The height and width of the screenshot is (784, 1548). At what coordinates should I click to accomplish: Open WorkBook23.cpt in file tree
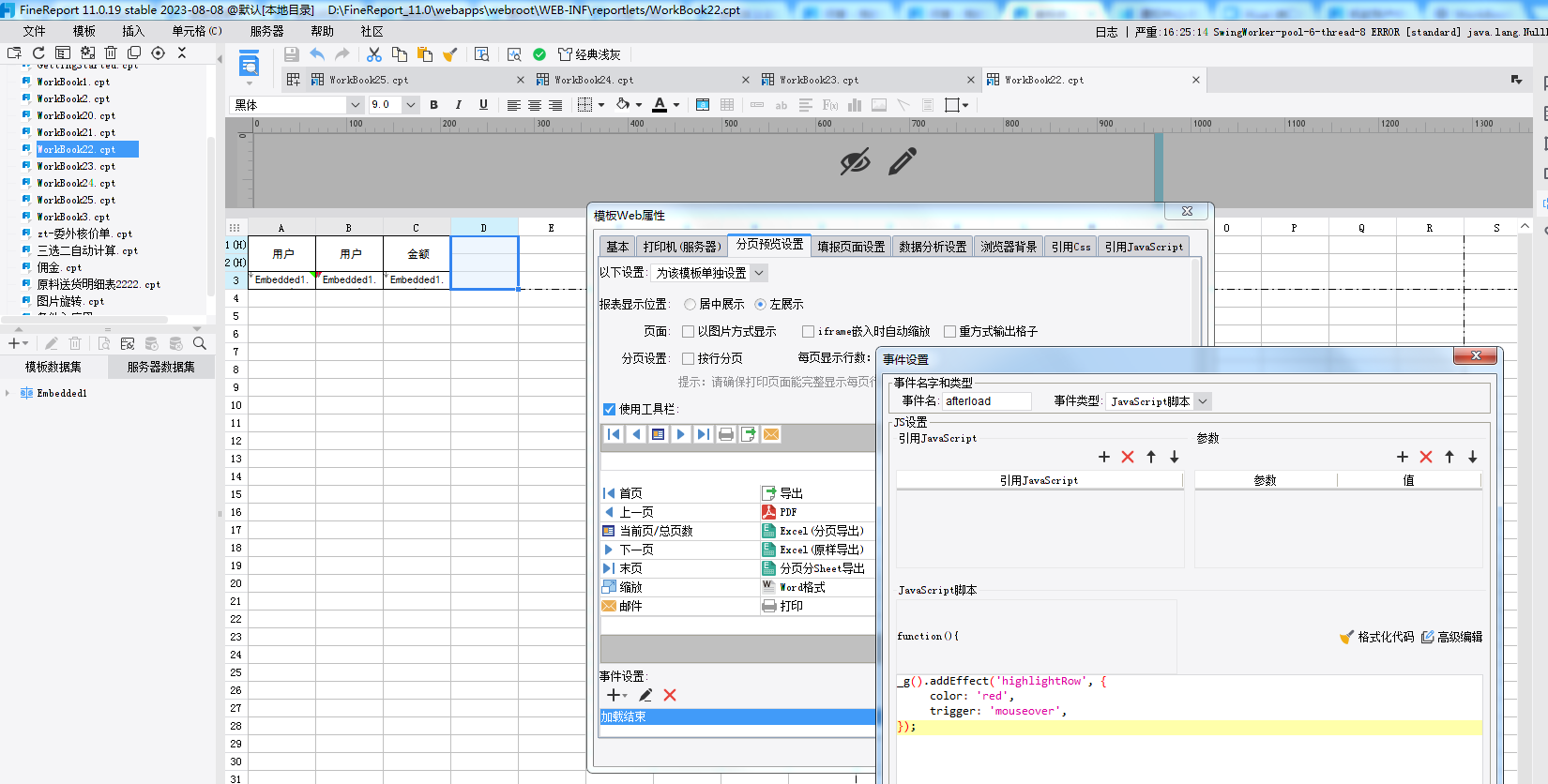75,166
